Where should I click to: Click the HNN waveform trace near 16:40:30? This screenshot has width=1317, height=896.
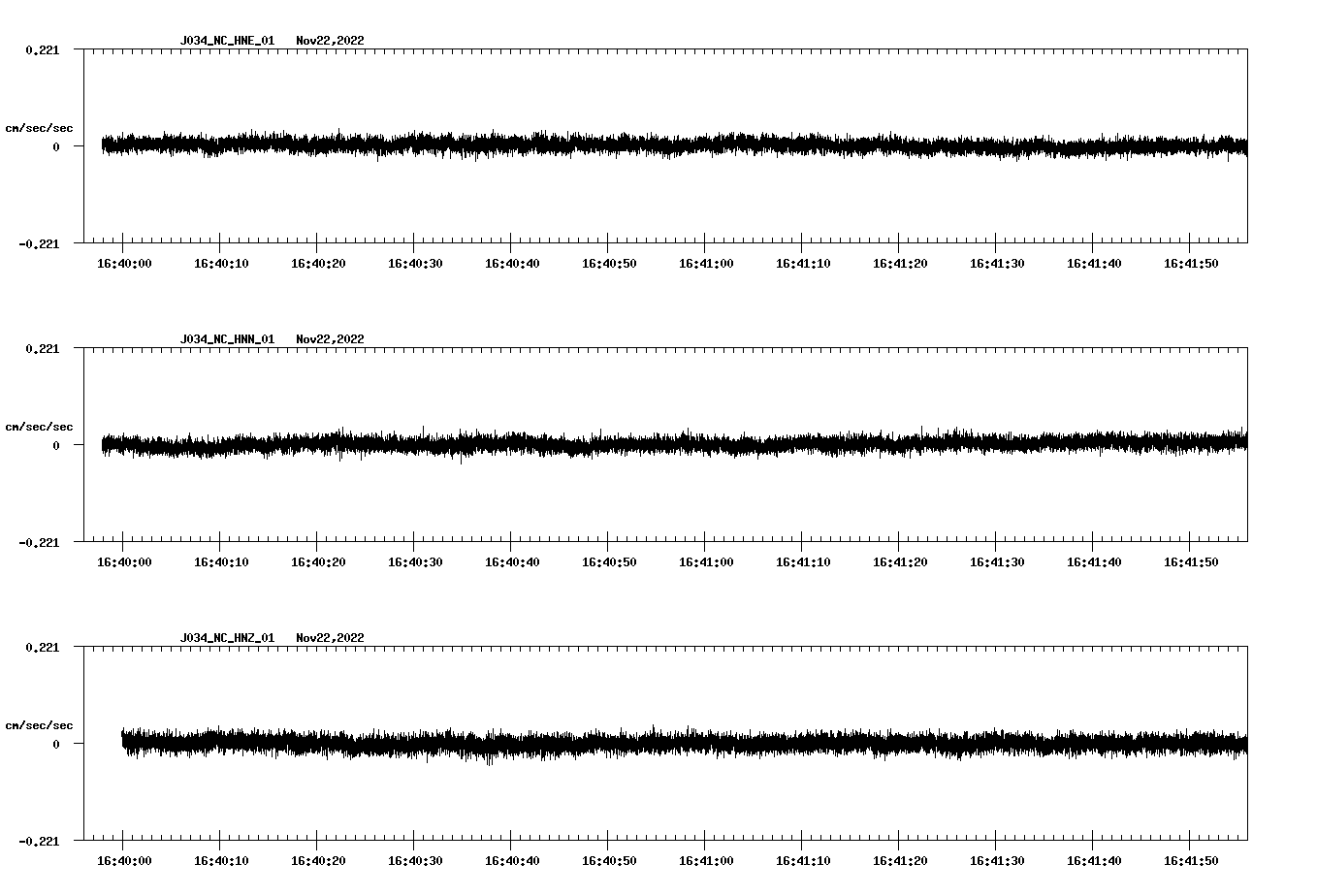click(414, 444)
